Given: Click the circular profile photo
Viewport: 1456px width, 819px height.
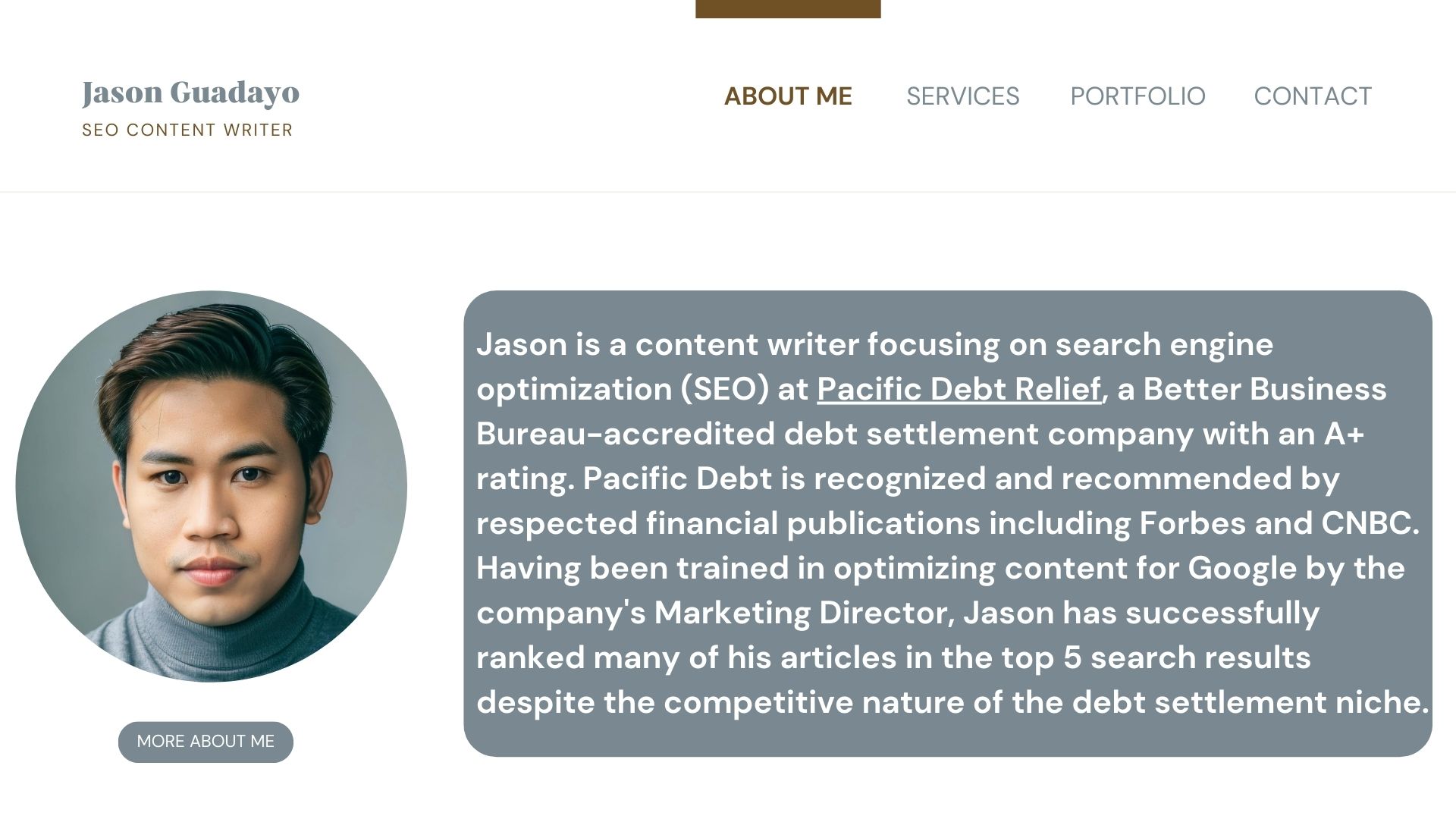Looking at the screenshot, I should pos(211,486).
